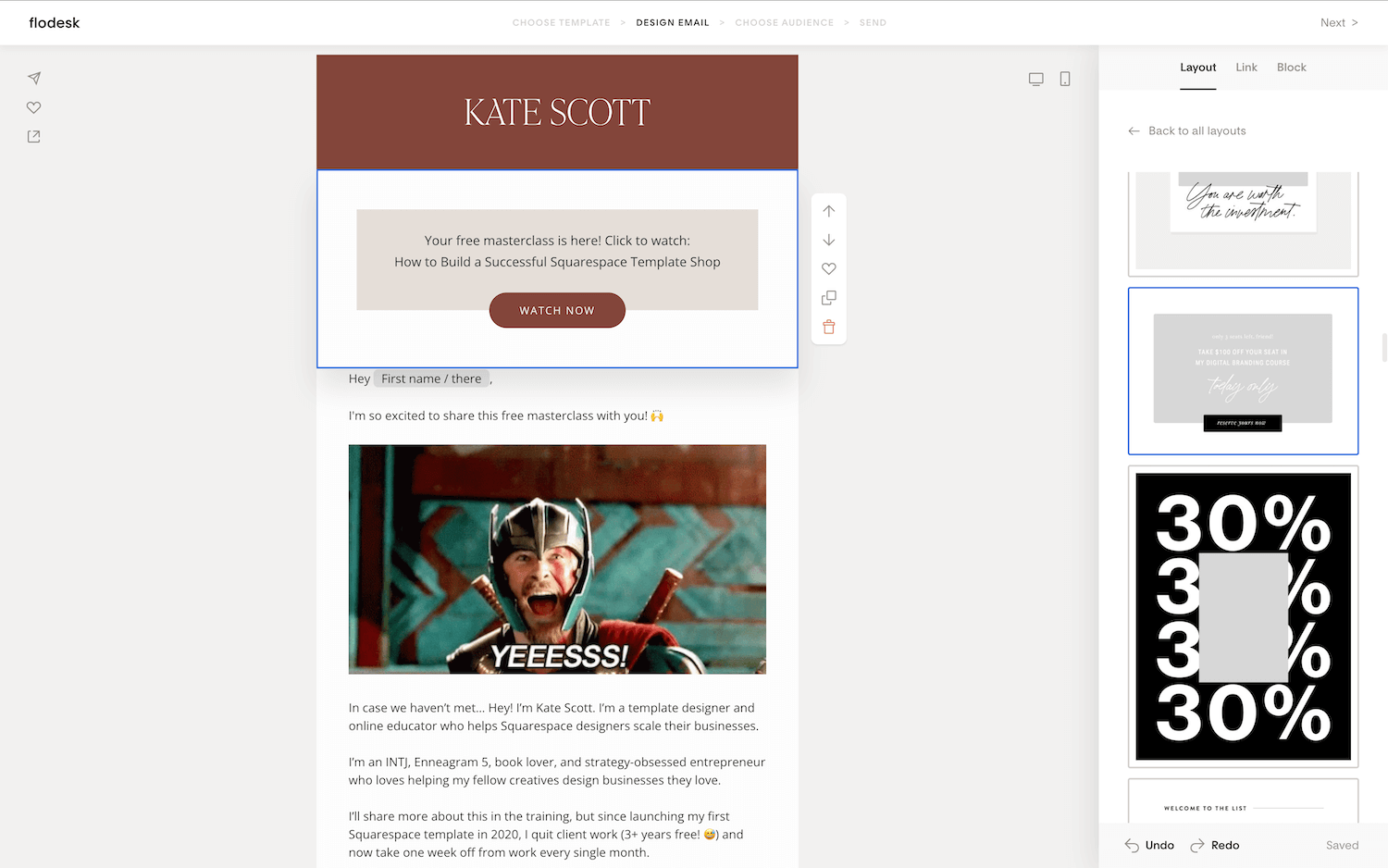Click the layouts panel scrollbar

(1384, 348)
